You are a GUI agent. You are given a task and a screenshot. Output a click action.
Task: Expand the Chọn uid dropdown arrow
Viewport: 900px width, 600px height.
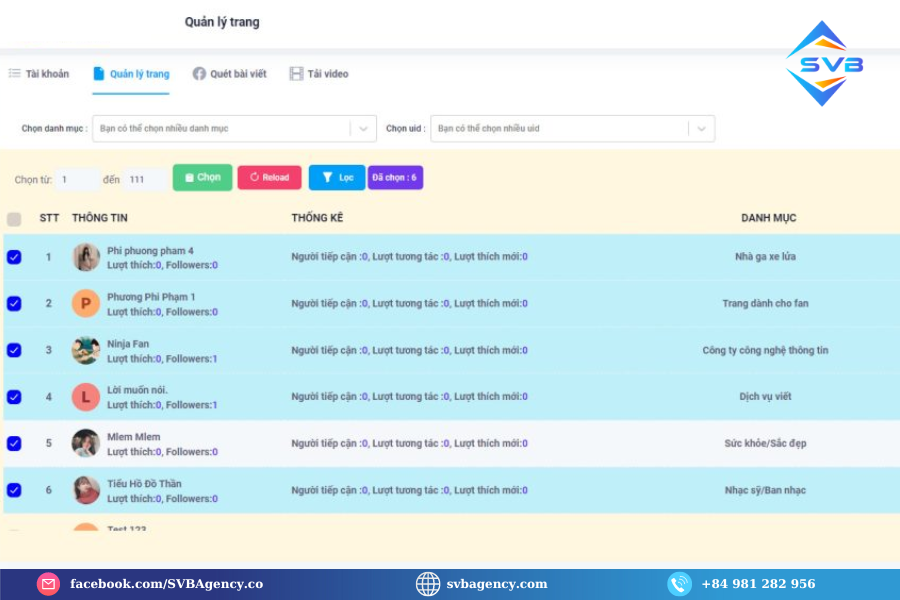[701, 129]
